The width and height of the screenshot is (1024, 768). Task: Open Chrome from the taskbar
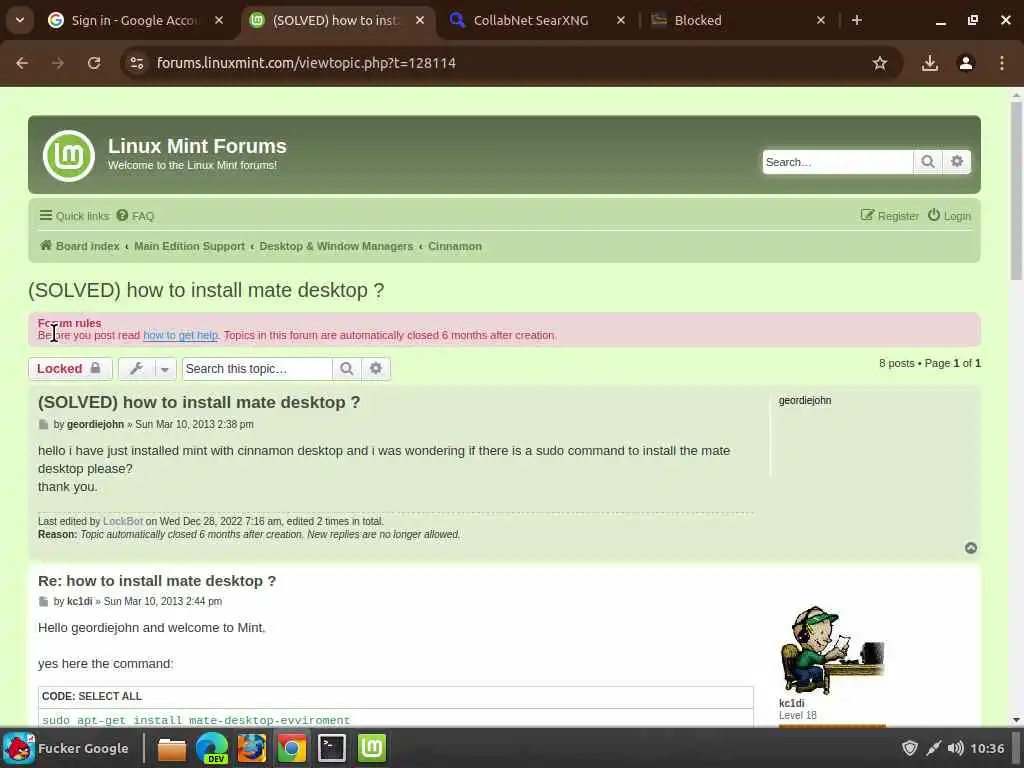pos(292,748)
